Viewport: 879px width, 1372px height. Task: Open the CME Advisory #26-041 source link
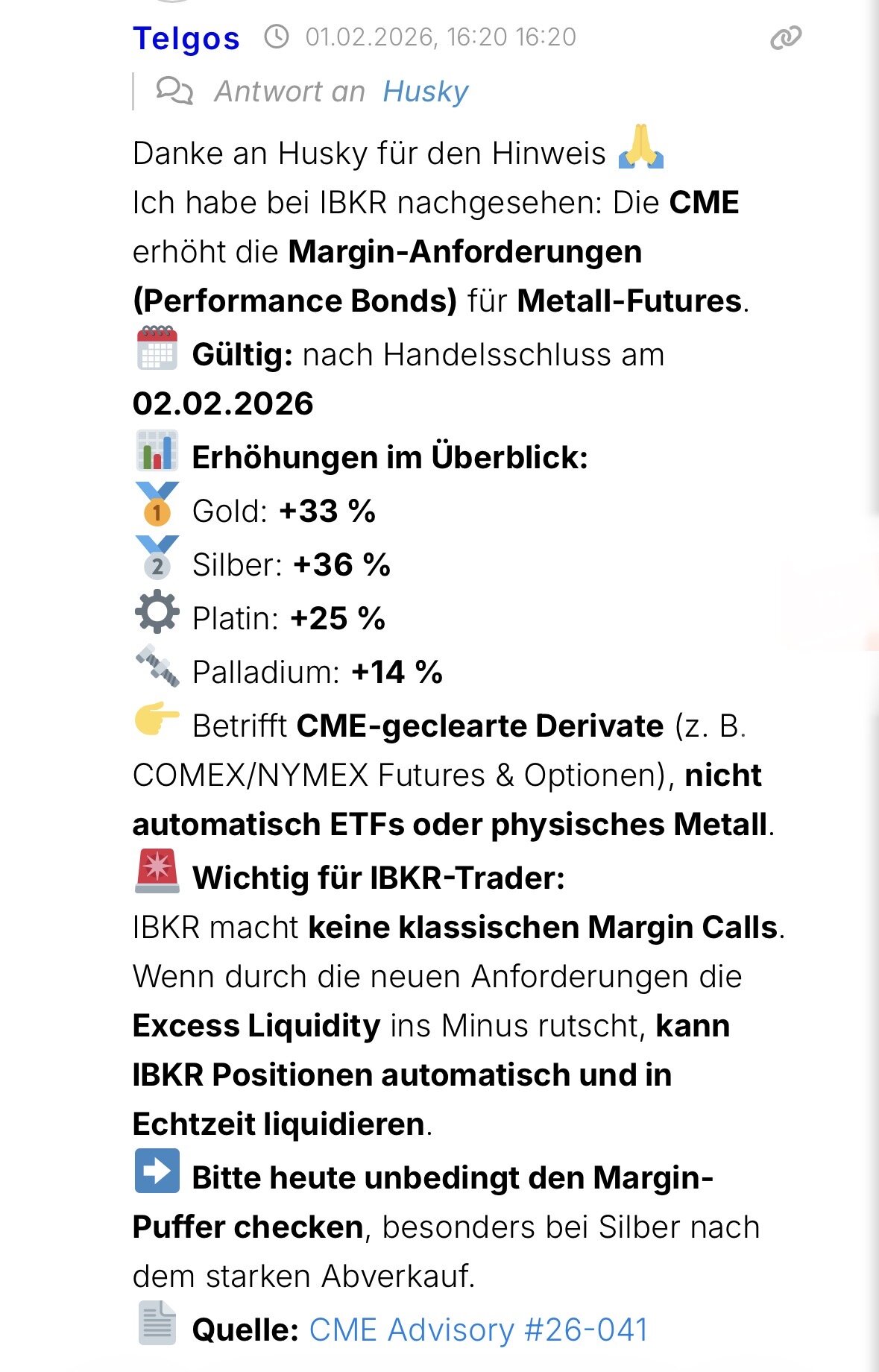479,1329
